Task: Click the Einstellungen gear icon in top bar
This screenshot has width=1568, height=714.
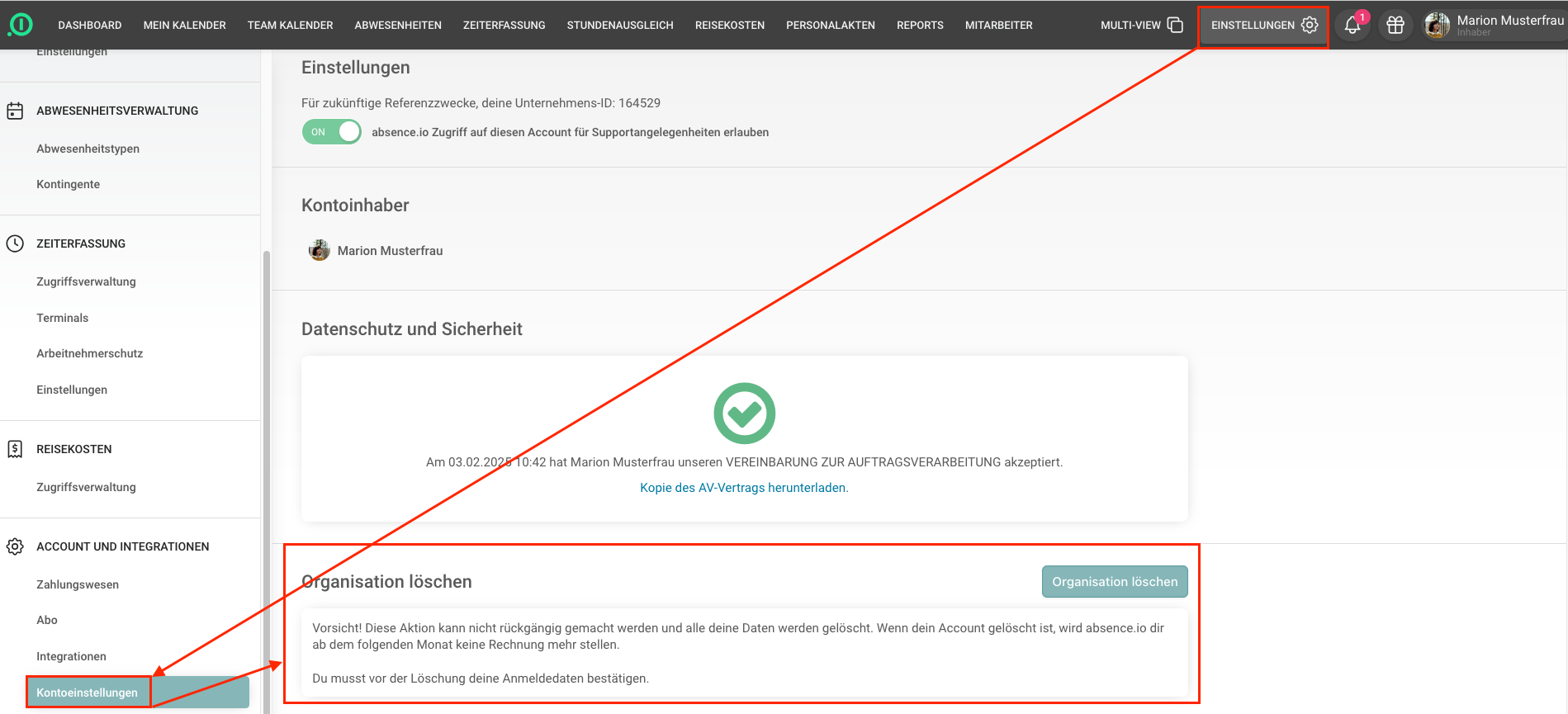Action: (1310, 25)
